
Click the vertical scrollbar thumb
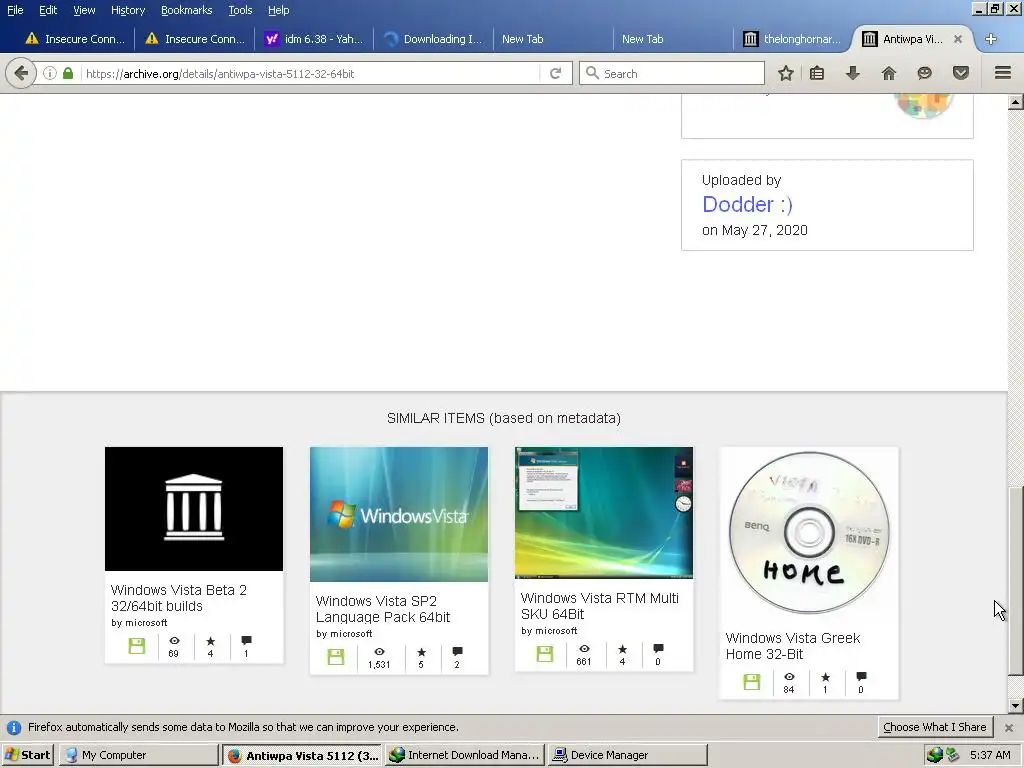(x=1015, y=581)
